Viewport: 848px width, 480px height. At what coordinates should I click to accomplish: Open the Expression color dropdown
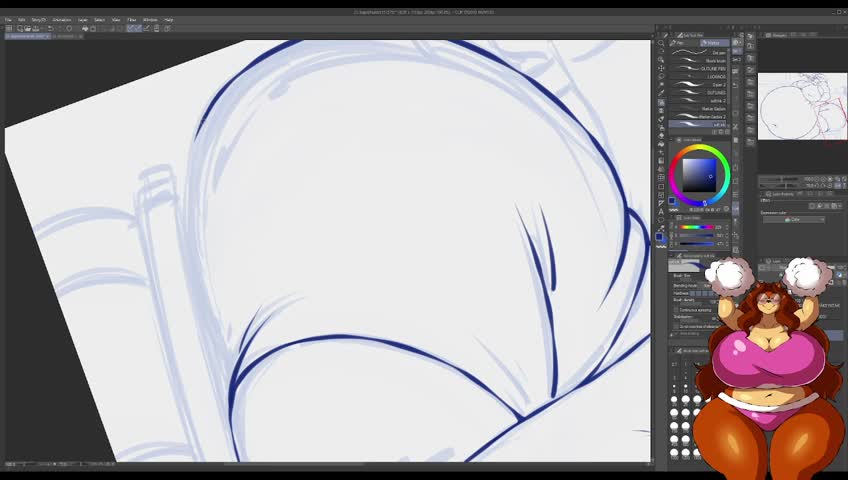point(793,219)
